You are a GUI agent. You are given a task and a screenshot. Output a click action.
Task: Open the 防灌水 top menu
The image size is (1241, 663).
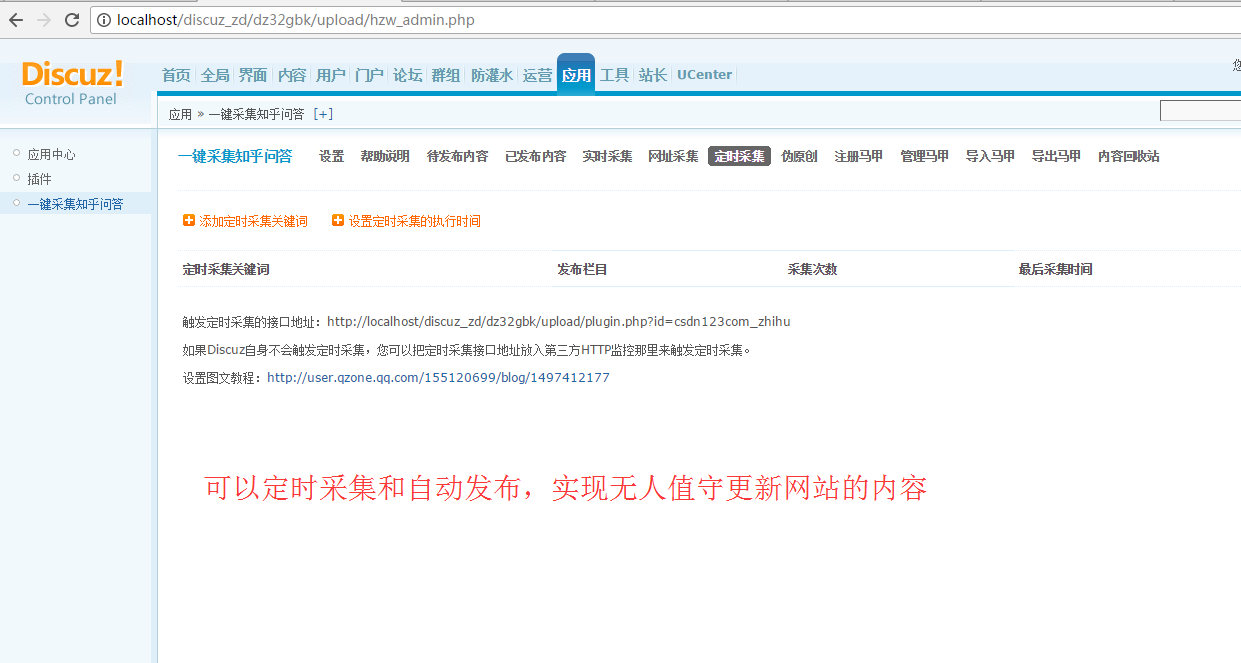coord(492,75)
